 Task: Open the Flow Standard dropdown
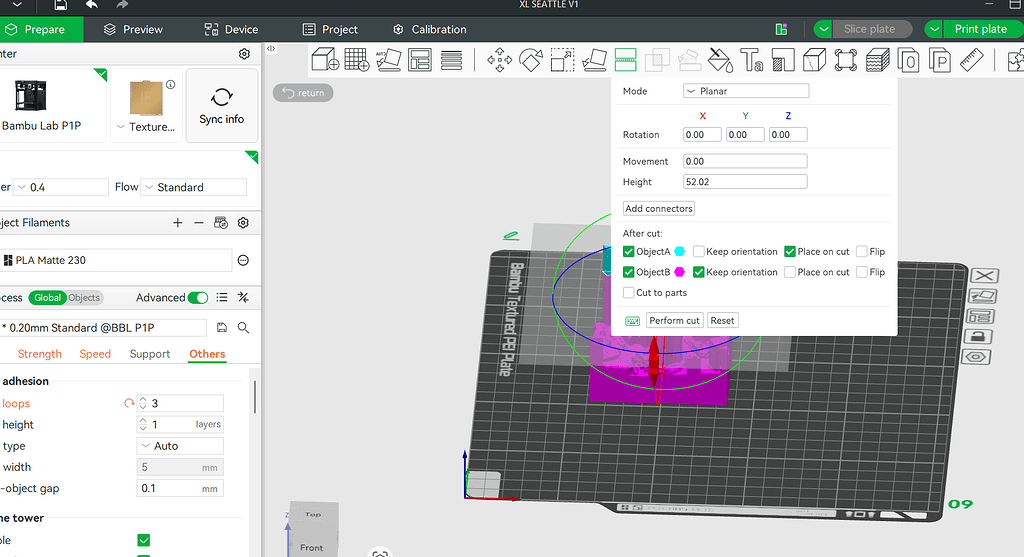coord(193,187)
